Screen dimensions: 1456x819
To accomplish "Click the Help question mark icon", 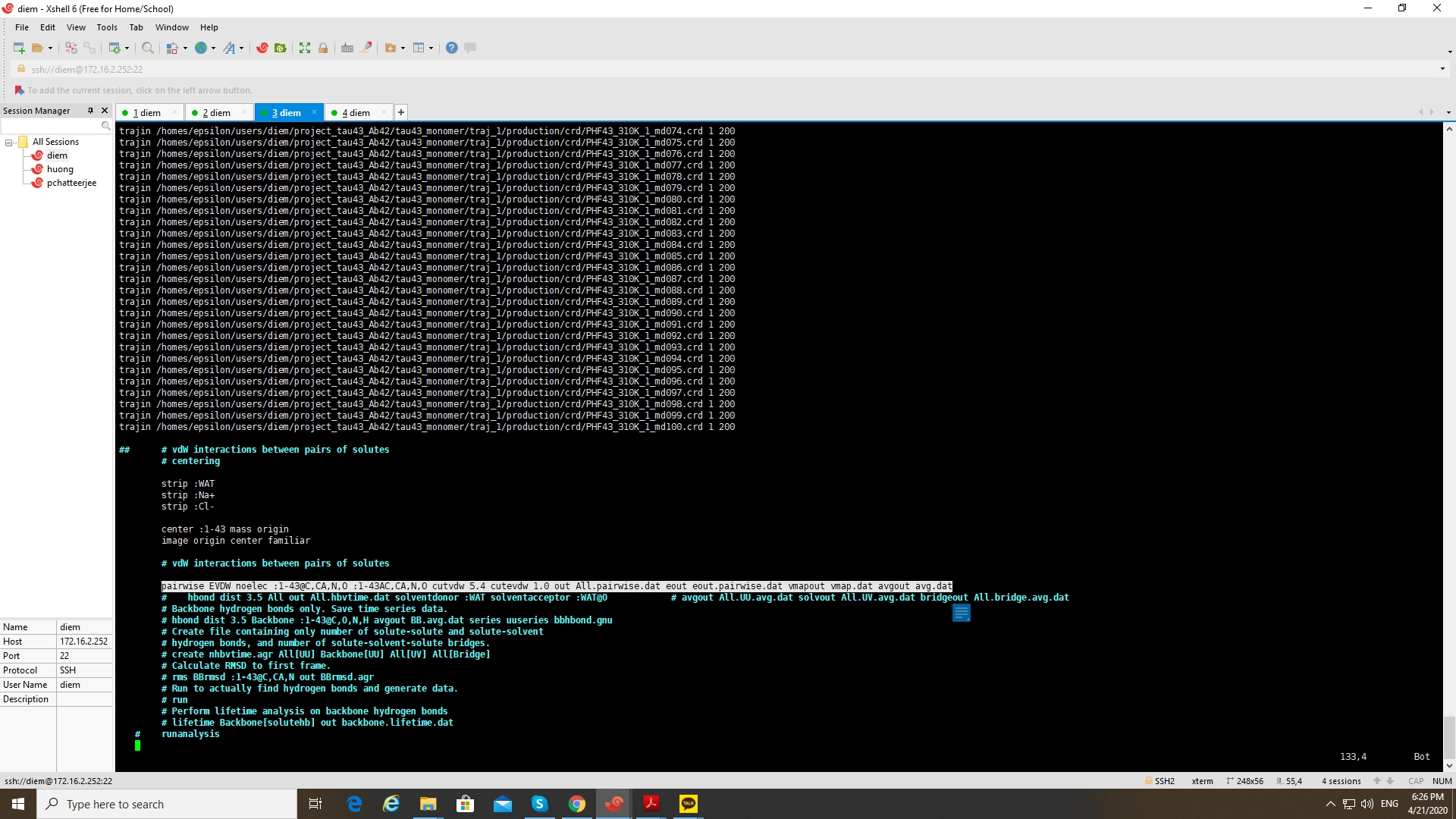I will coord(452,48).
